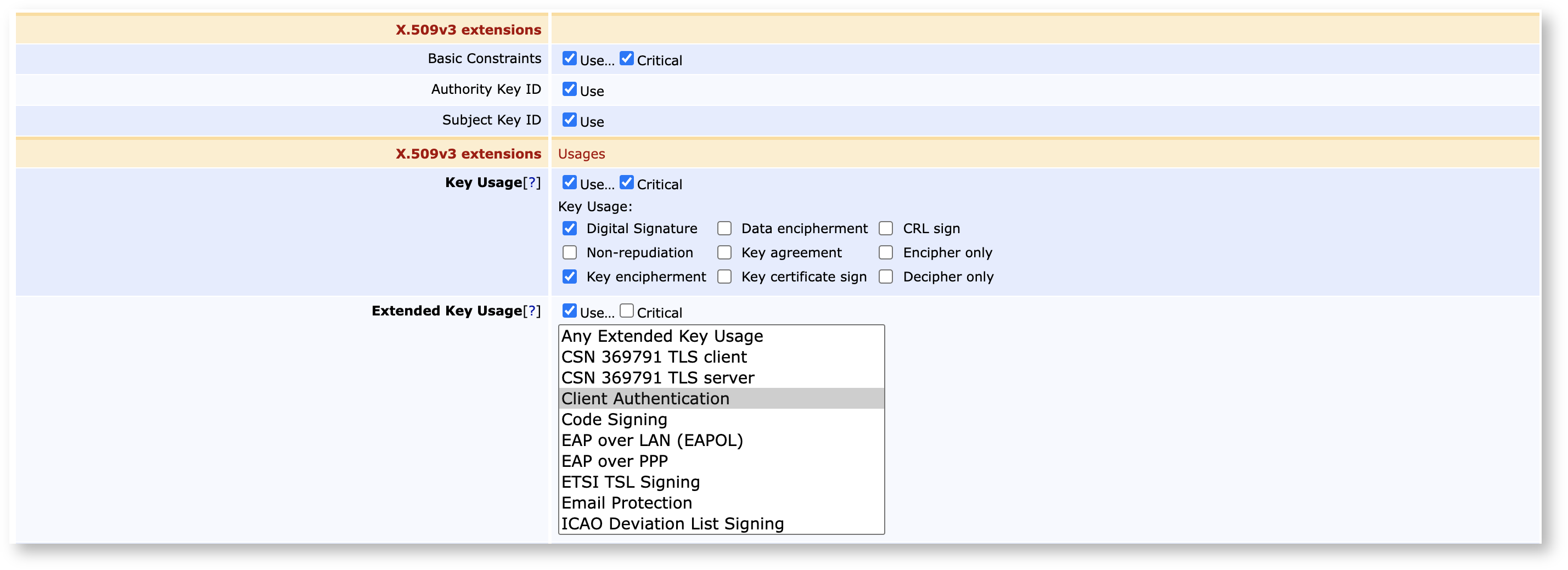
Task: Open the Key Usage help link
Action: click(x=531, y=183)
